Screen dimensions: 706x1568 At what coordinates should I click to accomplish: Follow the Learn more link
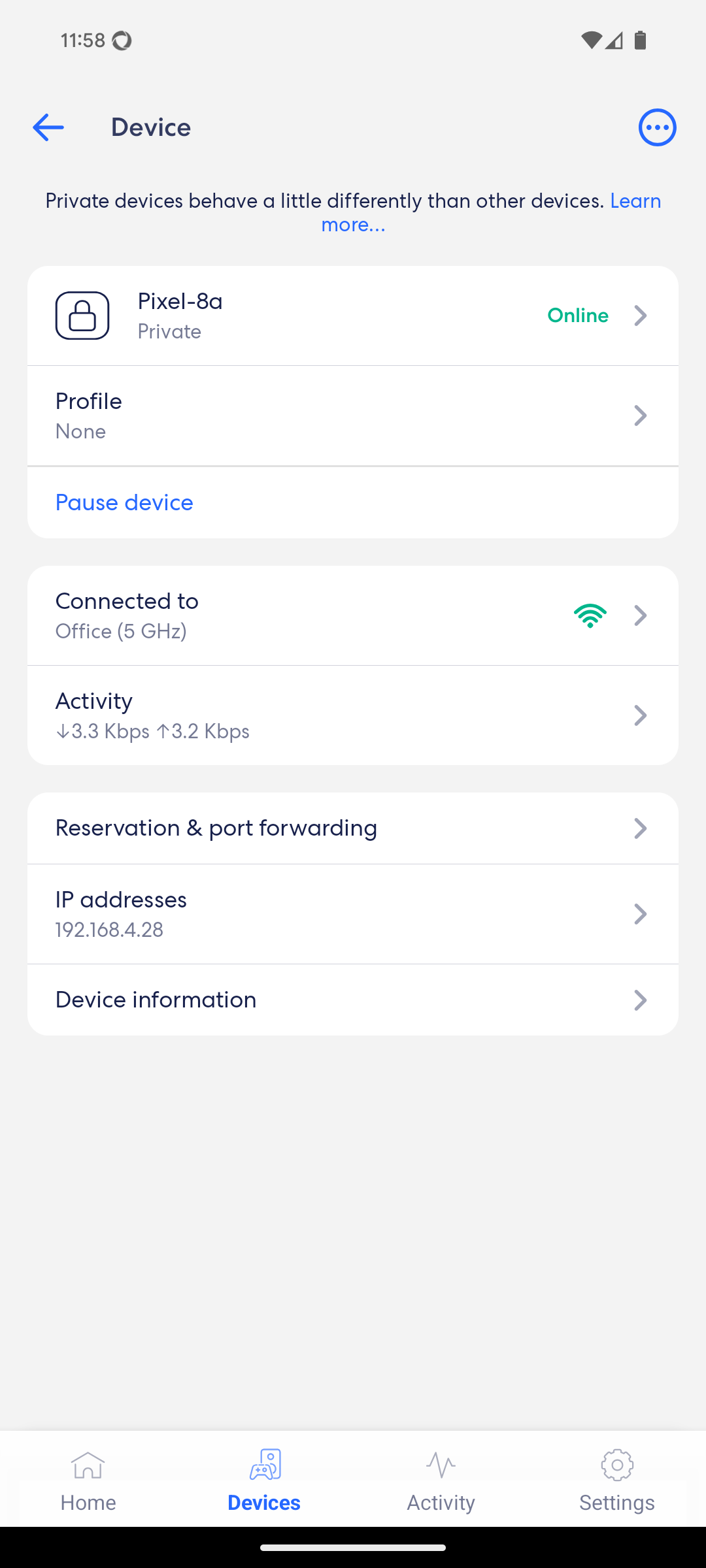coord(353,225)
